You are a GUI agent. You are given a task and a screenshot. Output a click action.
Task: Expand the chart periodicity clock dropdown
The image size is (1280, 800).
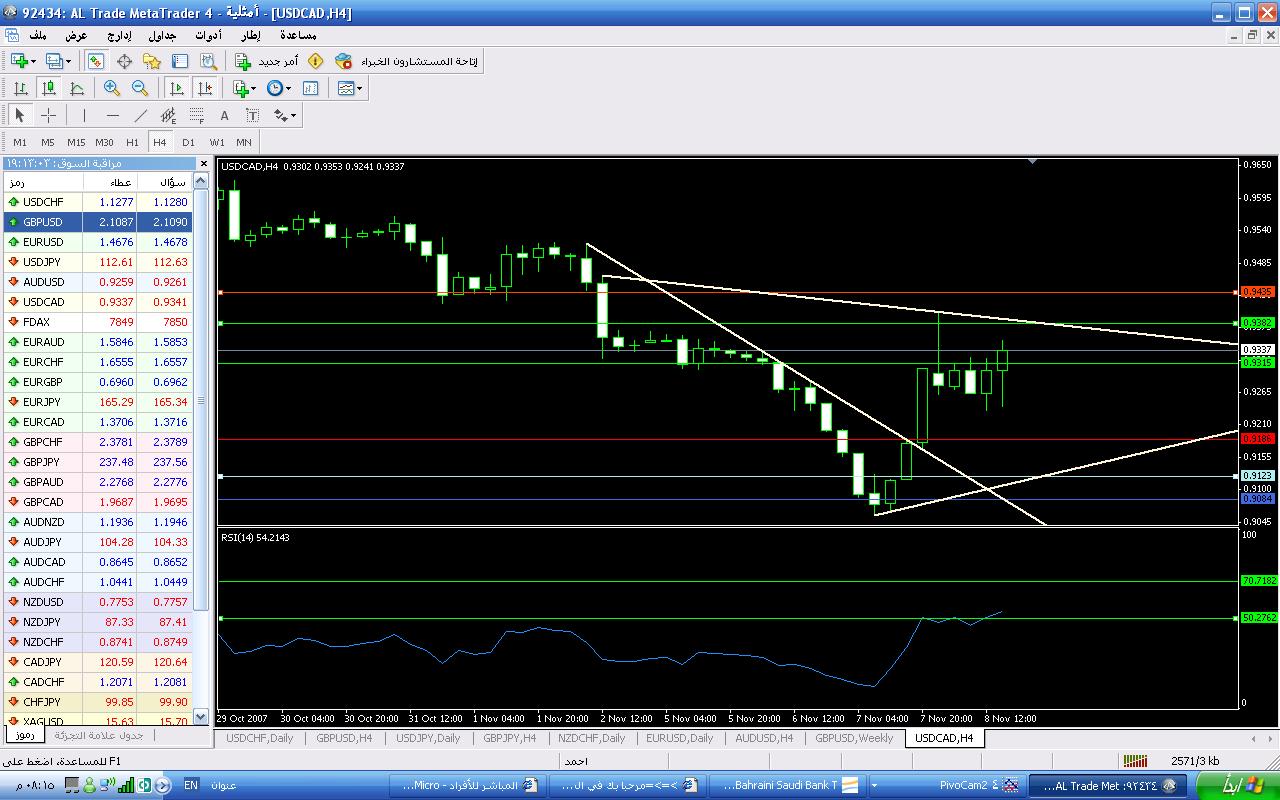[279, 88]
